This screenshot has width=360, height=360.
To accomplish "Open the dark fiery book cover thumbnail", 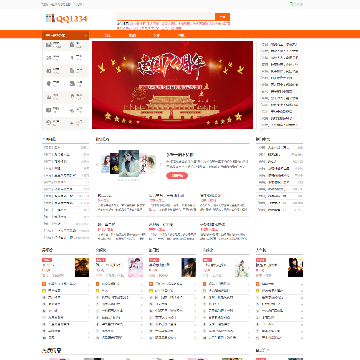I will coord(82,267).
